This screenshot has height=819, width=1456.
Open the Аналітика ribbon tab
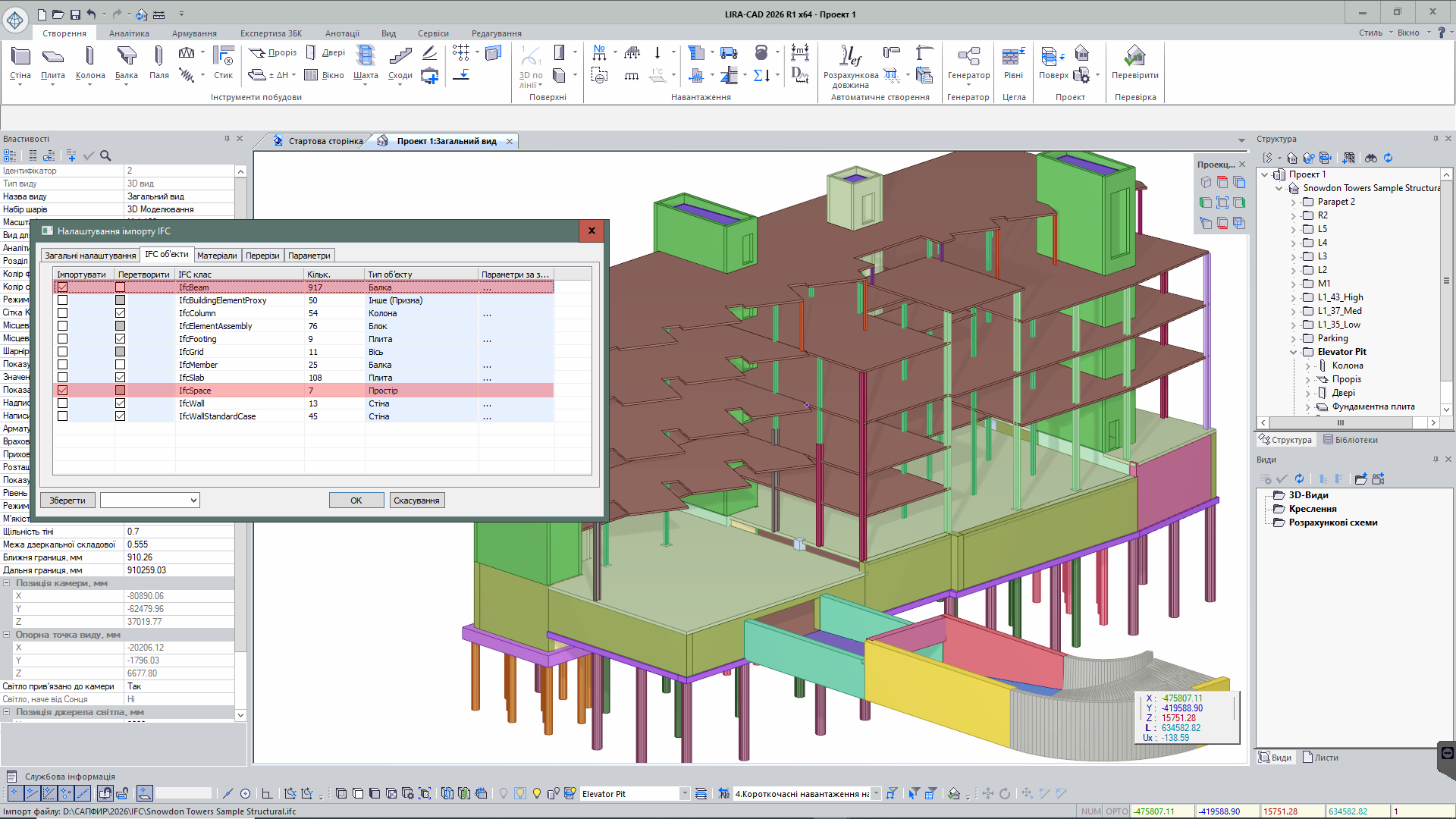click(x=129, y=33)
